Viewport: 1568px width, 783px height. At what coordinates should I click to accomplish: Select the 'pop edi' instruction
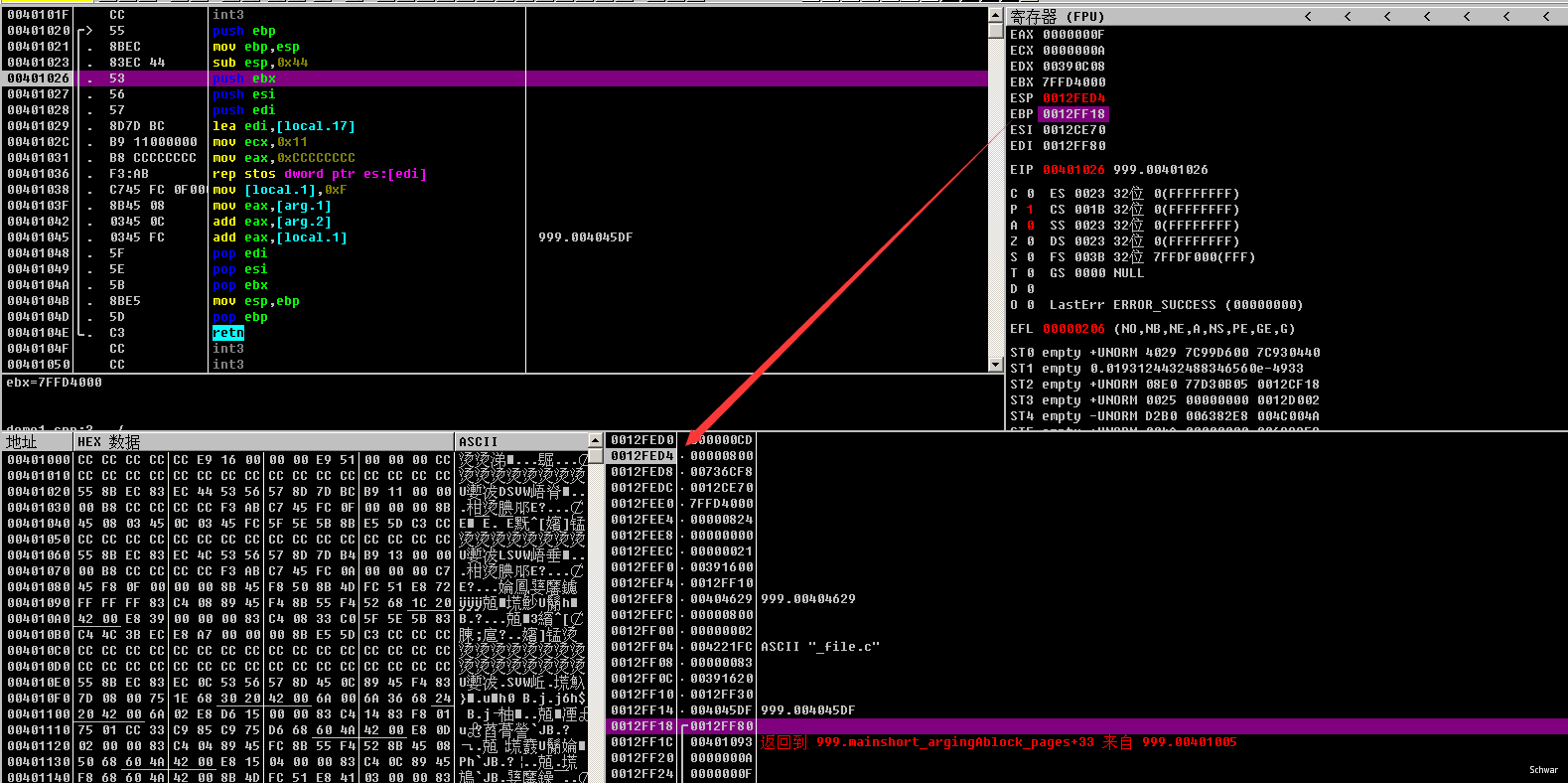pyautogui.click(x=240, y=253)
